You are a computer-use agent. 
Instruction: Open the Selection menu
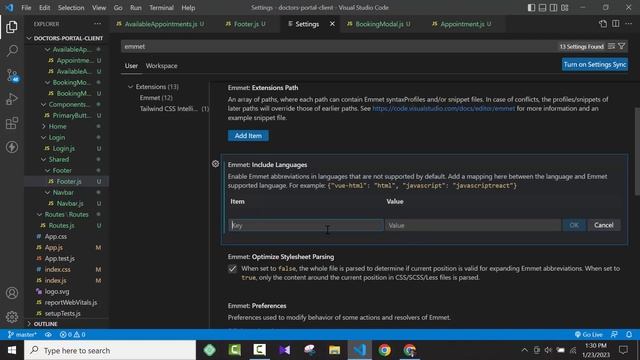click(x=71, y=8)
